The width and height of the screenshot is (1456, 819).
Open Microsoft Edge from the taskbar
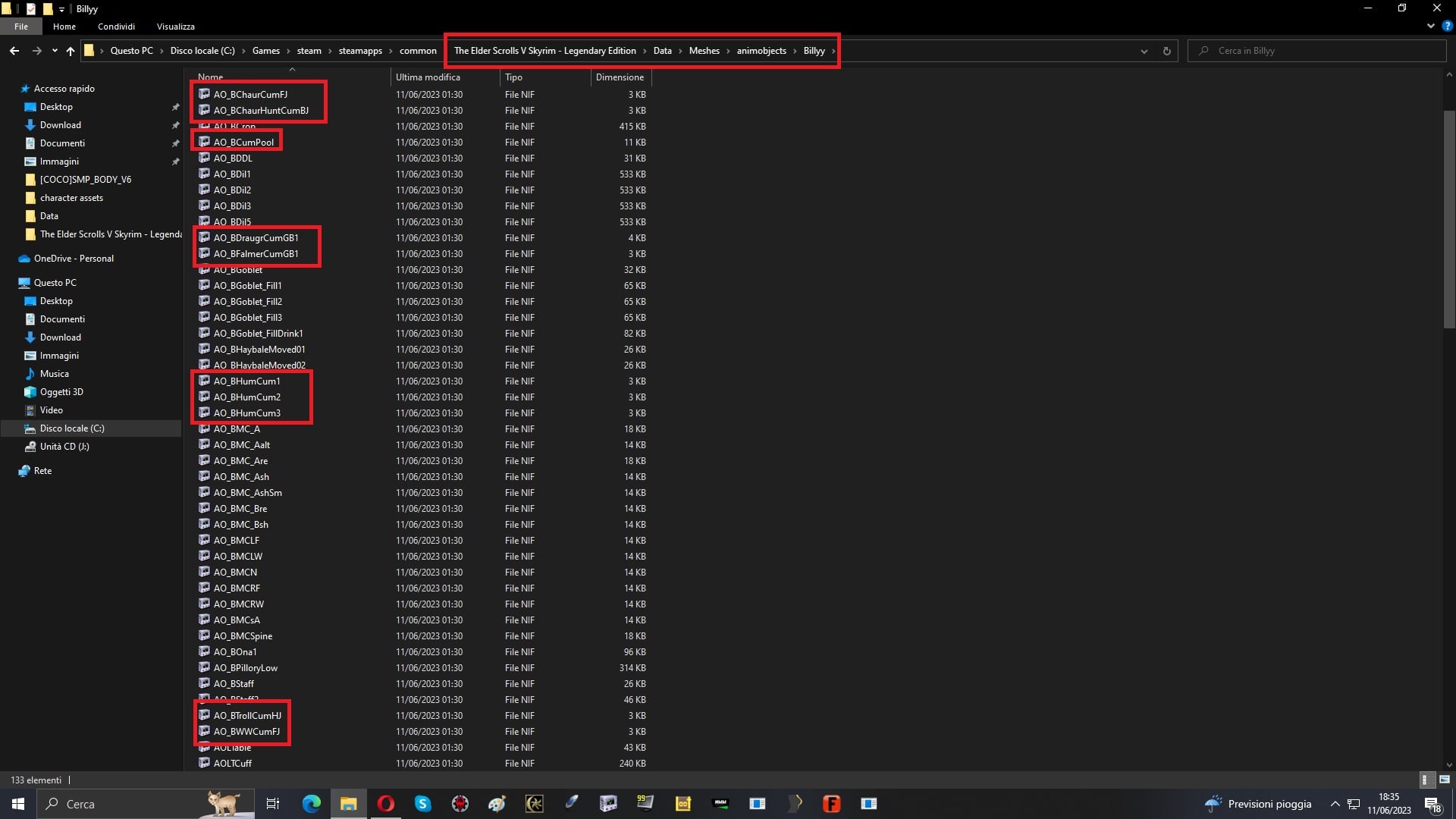(x=311, y=804)
